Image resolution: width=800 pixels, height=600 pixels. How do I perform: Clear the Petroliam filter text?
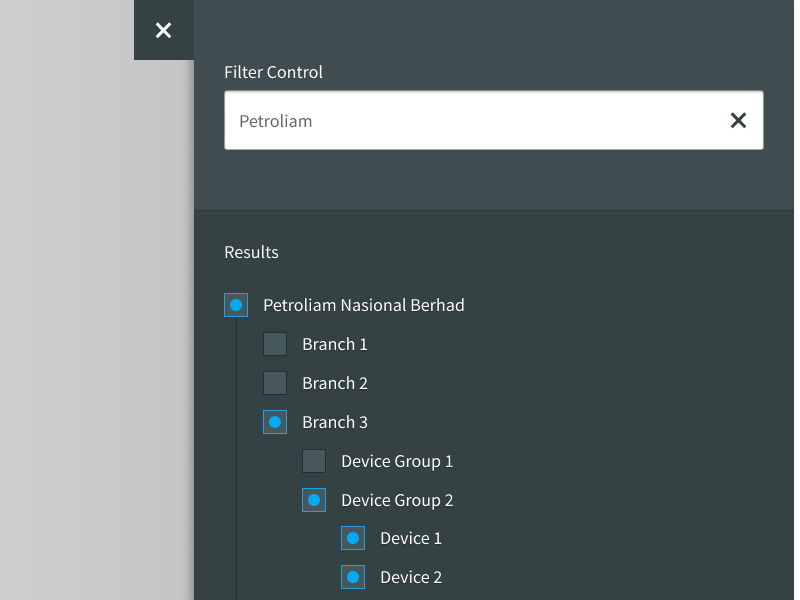(738, 121)
